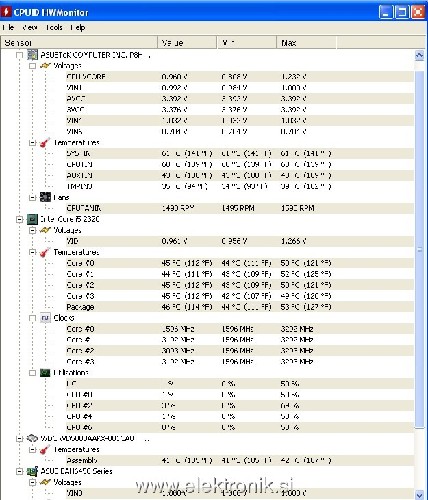Collapse the Utilization group
The image size is (428, 500).
(32, 373)
